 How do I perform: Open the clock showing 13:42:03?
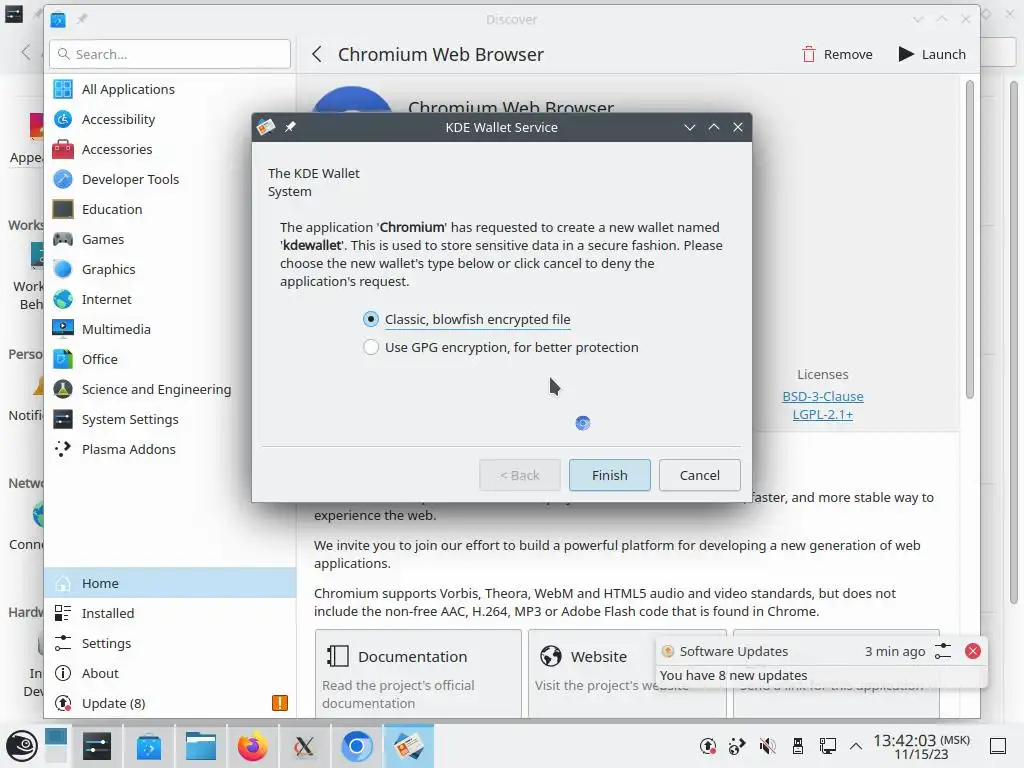(x=921, y=746)
